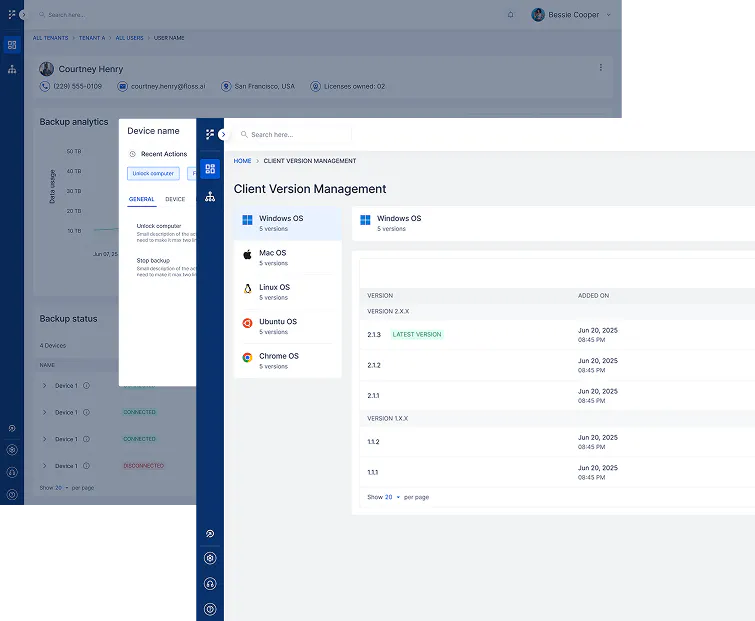Screen dimensions: 755x621
Task: Click version 2.1.2 row
Action: (x=557, y=365)
